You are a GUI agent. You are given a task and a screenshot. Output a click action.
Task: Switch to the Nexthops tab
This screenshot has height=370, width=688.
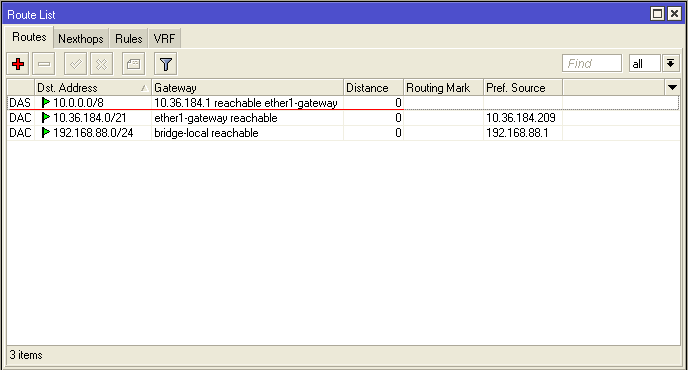pos(81,39)
